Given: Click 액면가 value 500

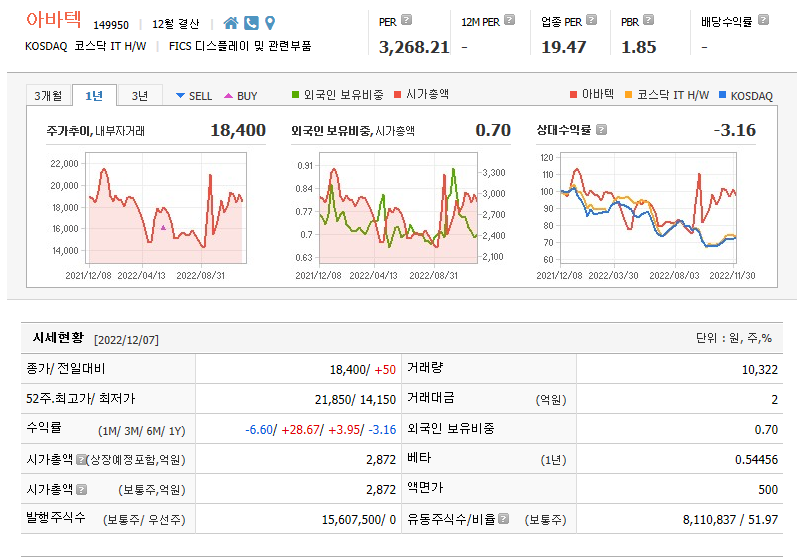Looking at the screenshot, I should coord(768,490).
